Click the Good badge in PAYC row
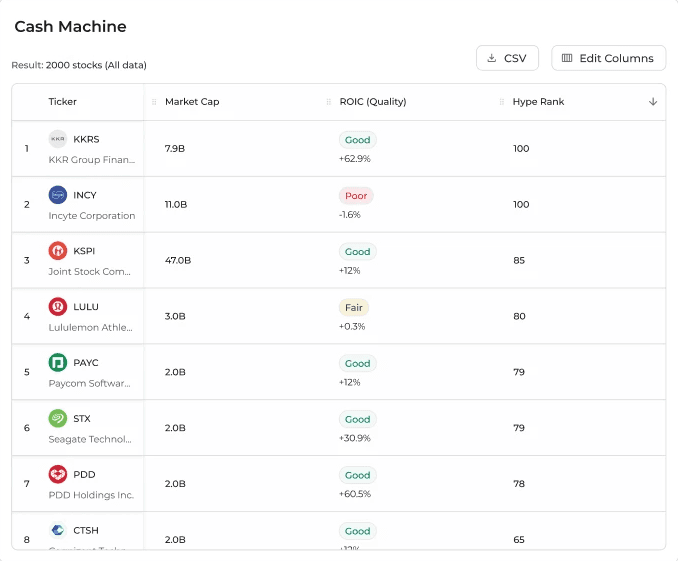This screenshot has height=561, width=678. [358, 363]
